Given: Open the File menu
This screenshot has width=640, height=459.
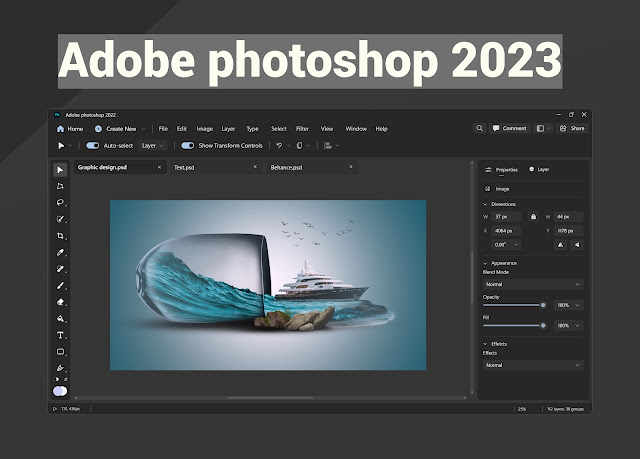Looking at the screenshot, I should tap(163, 129).
